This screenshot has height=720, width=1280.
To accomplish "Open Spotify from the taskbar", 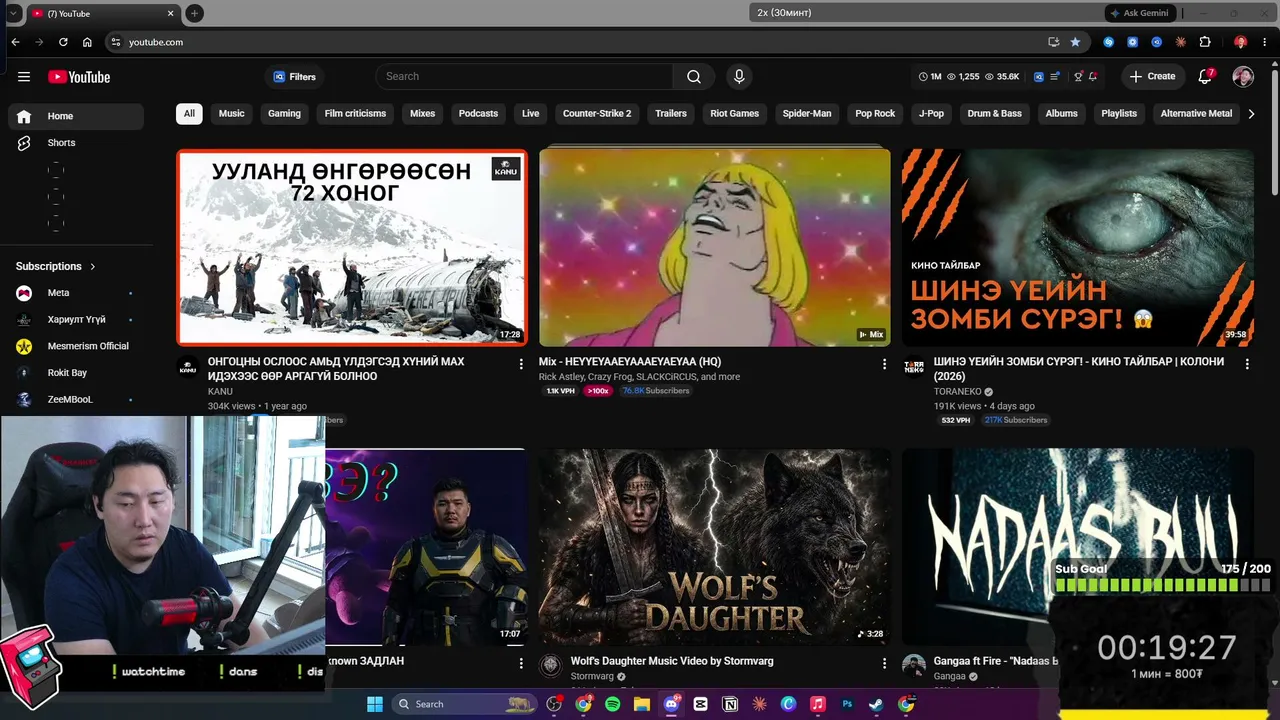I will point(612,704).
